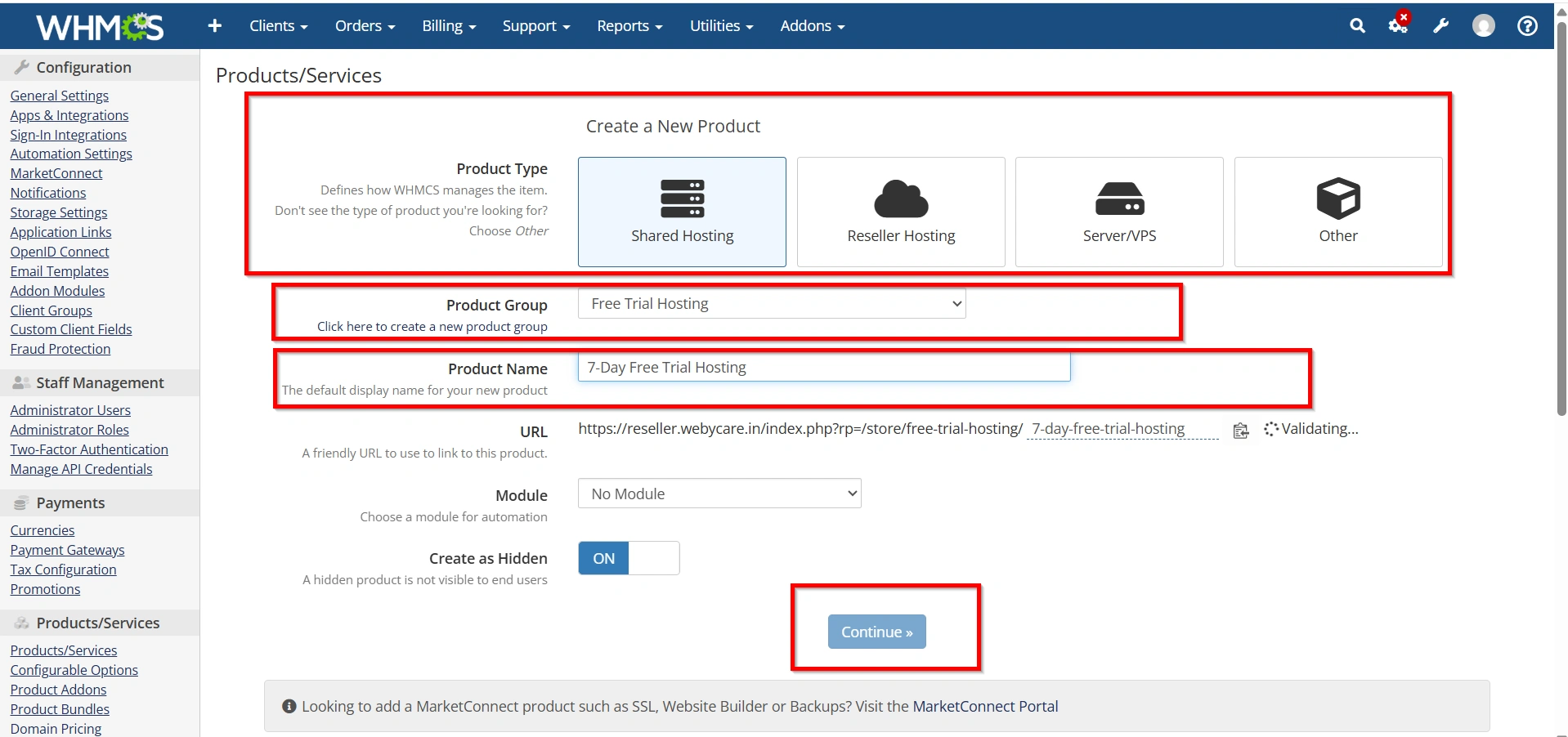
Task: Open Product Addons
Action: click(x=58, y=690)
